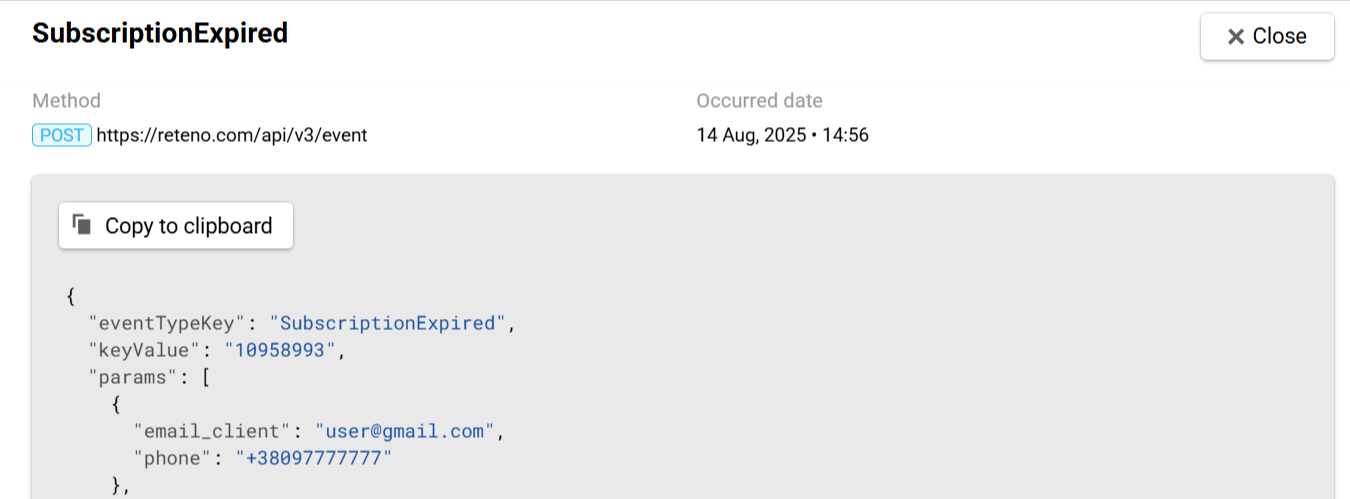The height and width of the screenshot is (499, 1350).
Task: Click the copy icon beside clipboard label
Action: (x=83, y=225)
